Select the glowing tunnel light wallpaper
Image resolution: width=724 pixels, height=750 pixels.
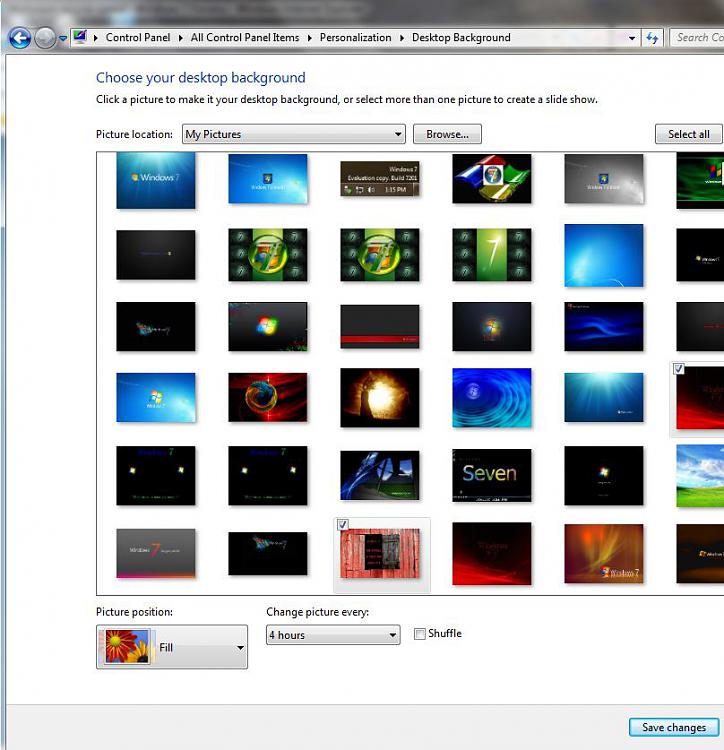point(380,397)
